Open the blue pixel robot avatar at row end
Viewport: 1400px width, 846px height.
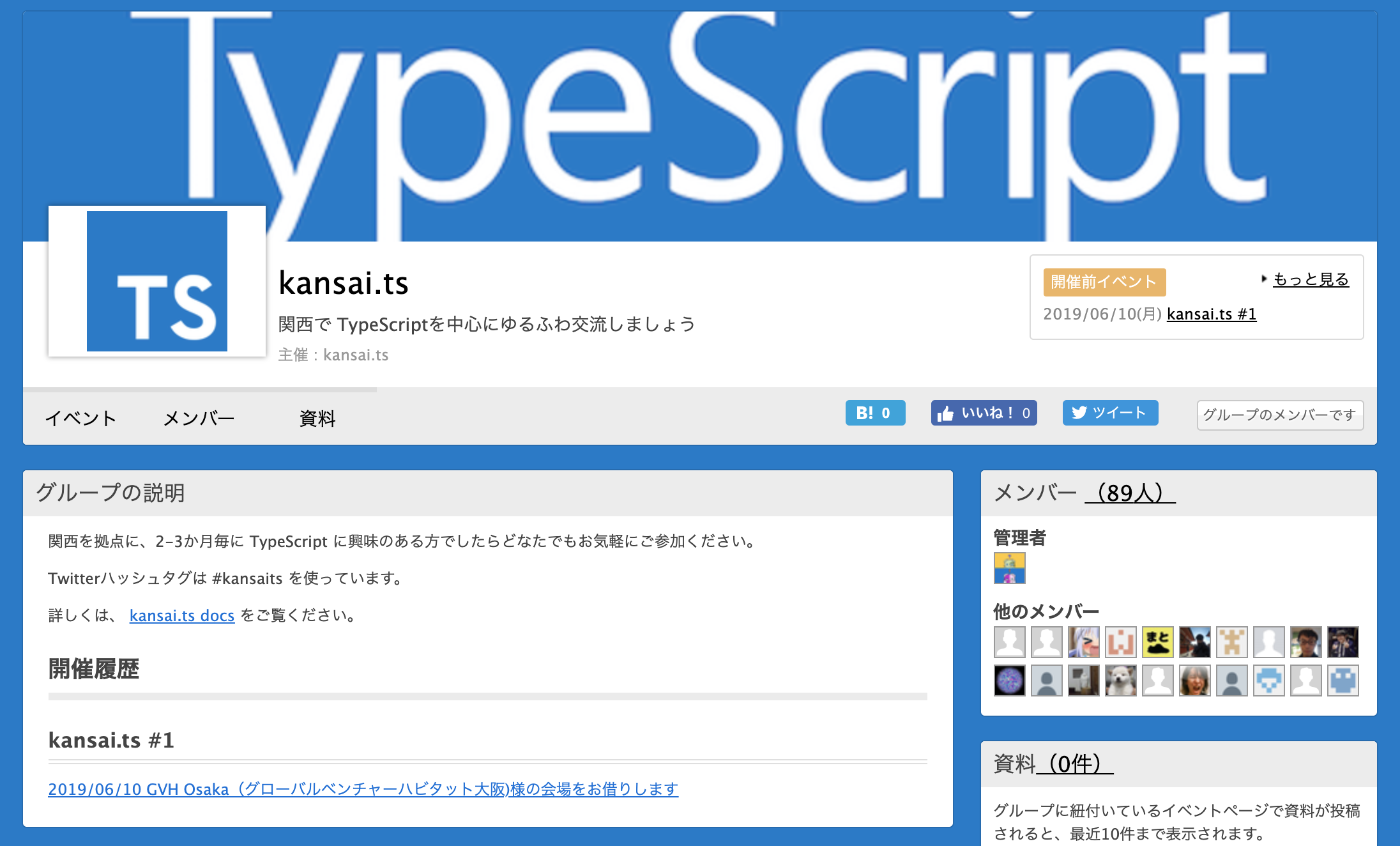click(1343, 681)
